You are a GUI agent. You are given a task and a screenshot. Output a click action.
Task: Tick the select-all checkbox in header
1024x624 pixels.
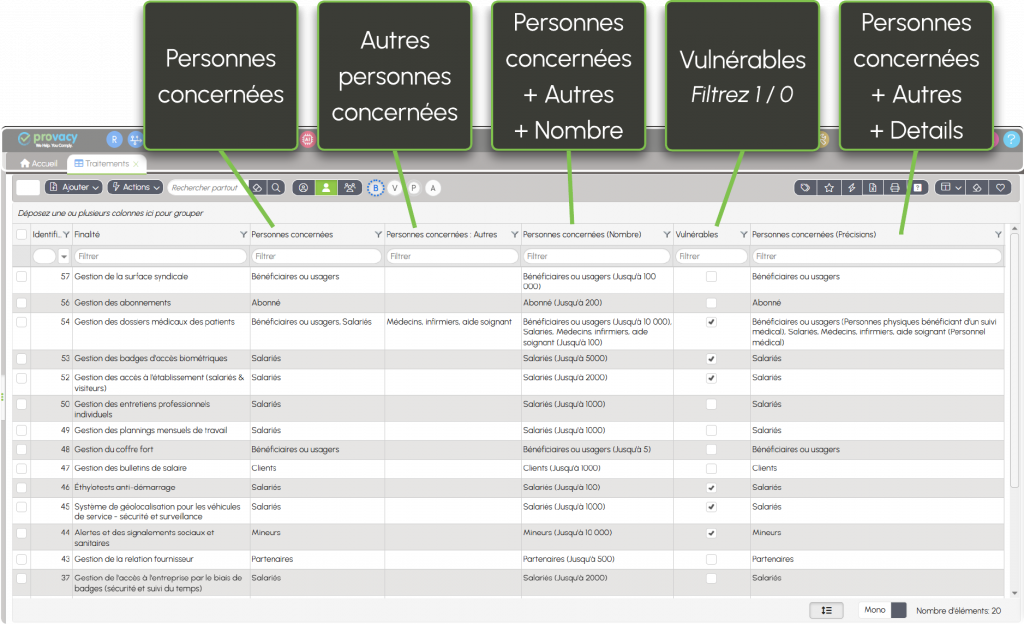coord(22,234)
